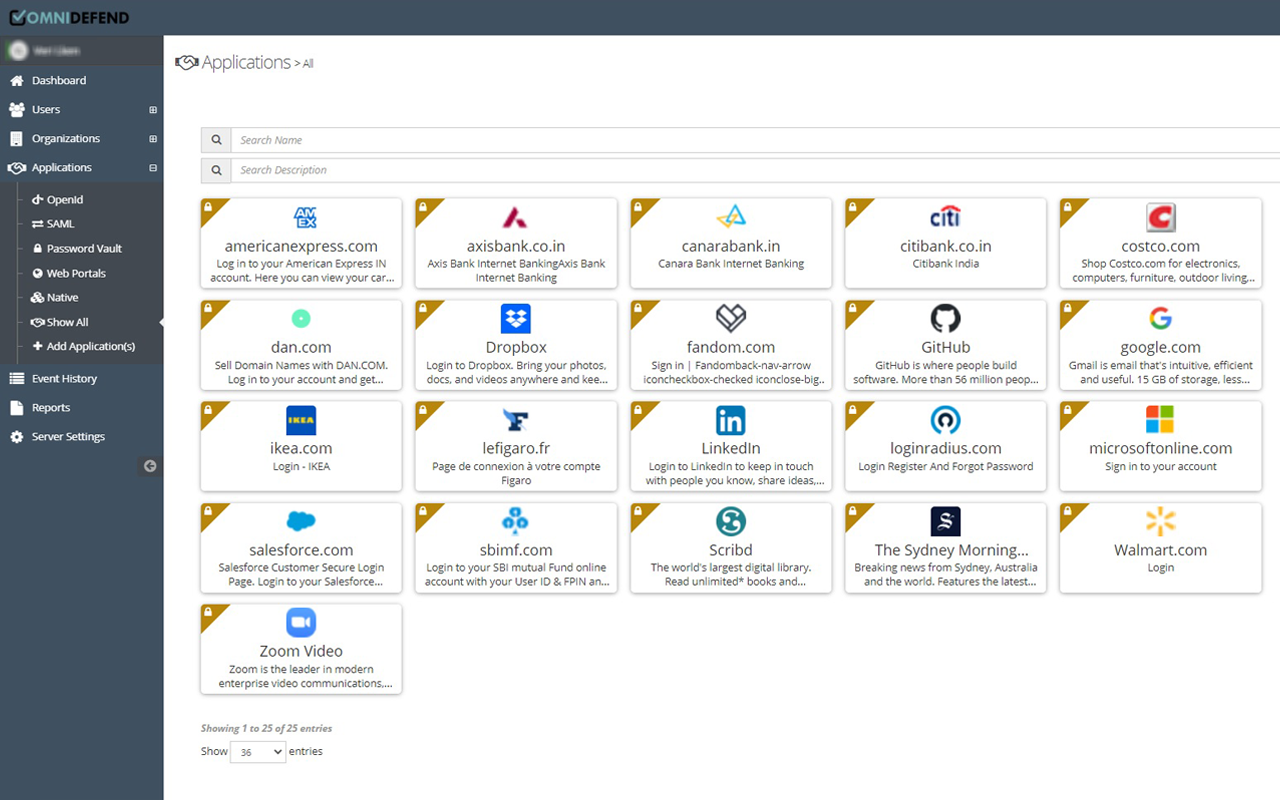This screenshot has height=800, width=1280.
Task: Click the Scribd card title
Action: 731,550
